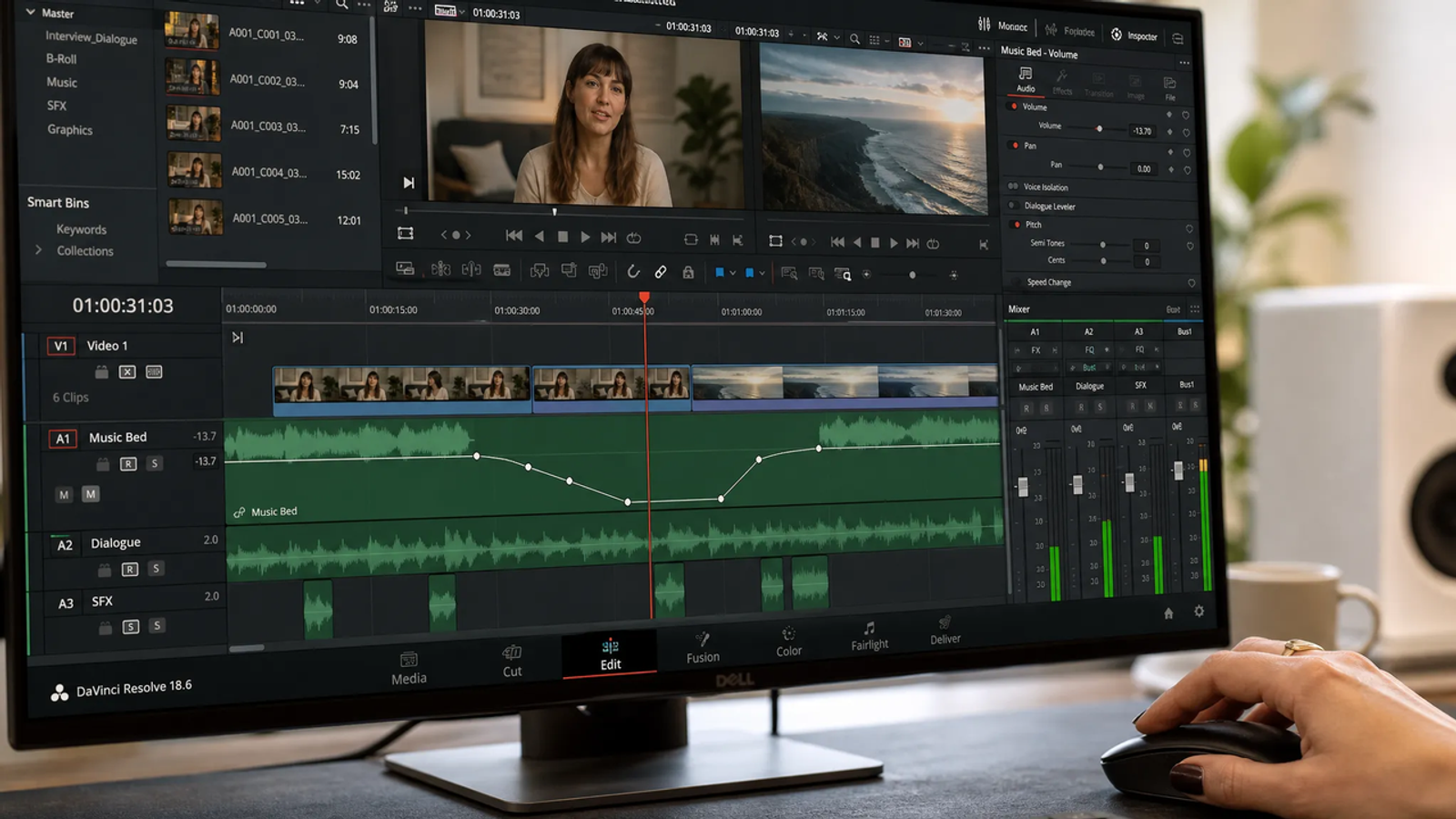
Task: Toggle the snapping curved-arrow icon in toolbar
Action: click(633, 271)
